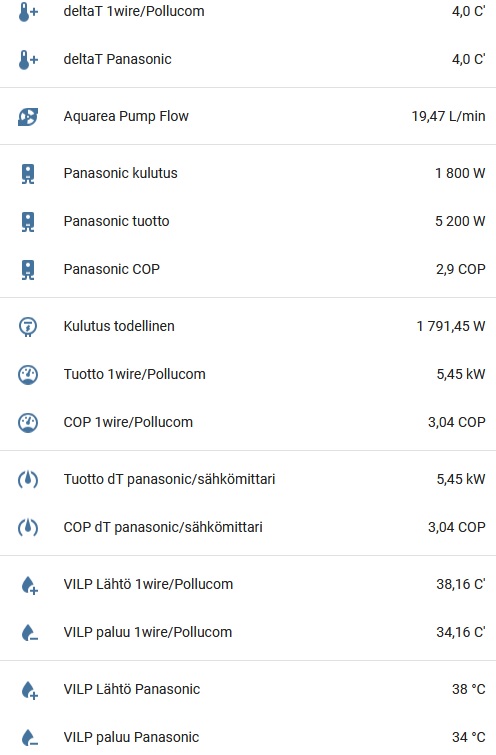
Task: Click the heat pump icon beside Panasonic COP
Action: 28,270
